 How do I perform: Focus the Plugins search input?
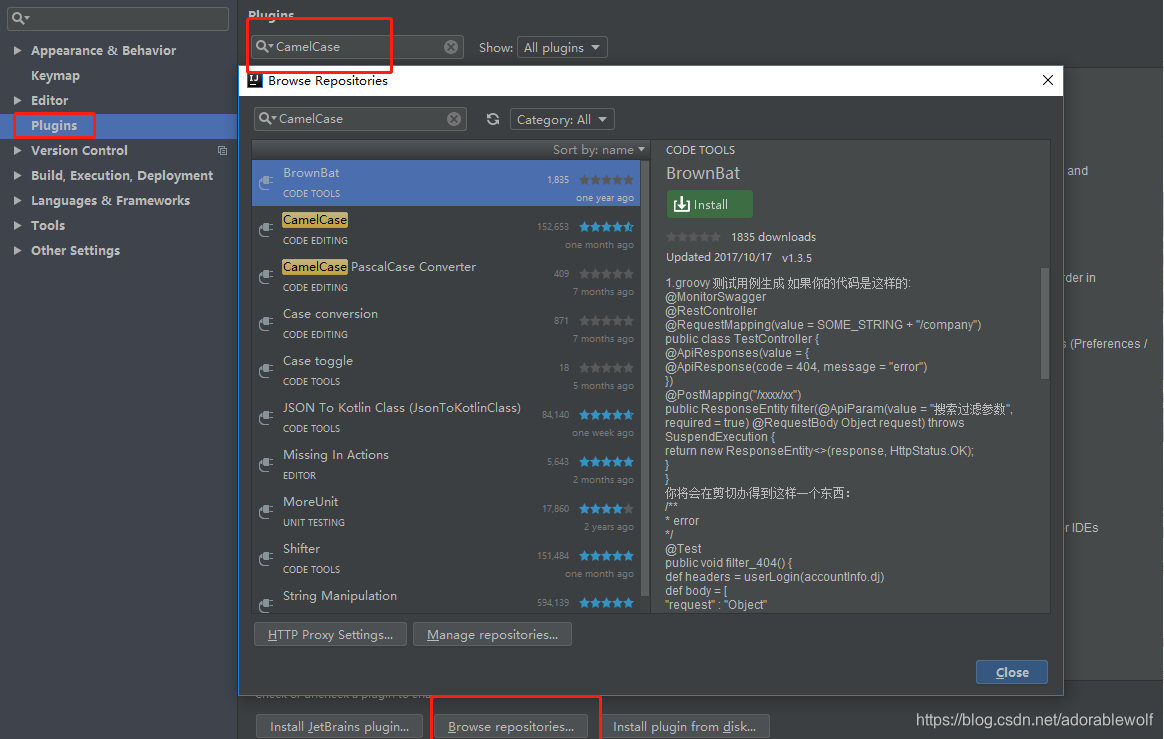359,47
